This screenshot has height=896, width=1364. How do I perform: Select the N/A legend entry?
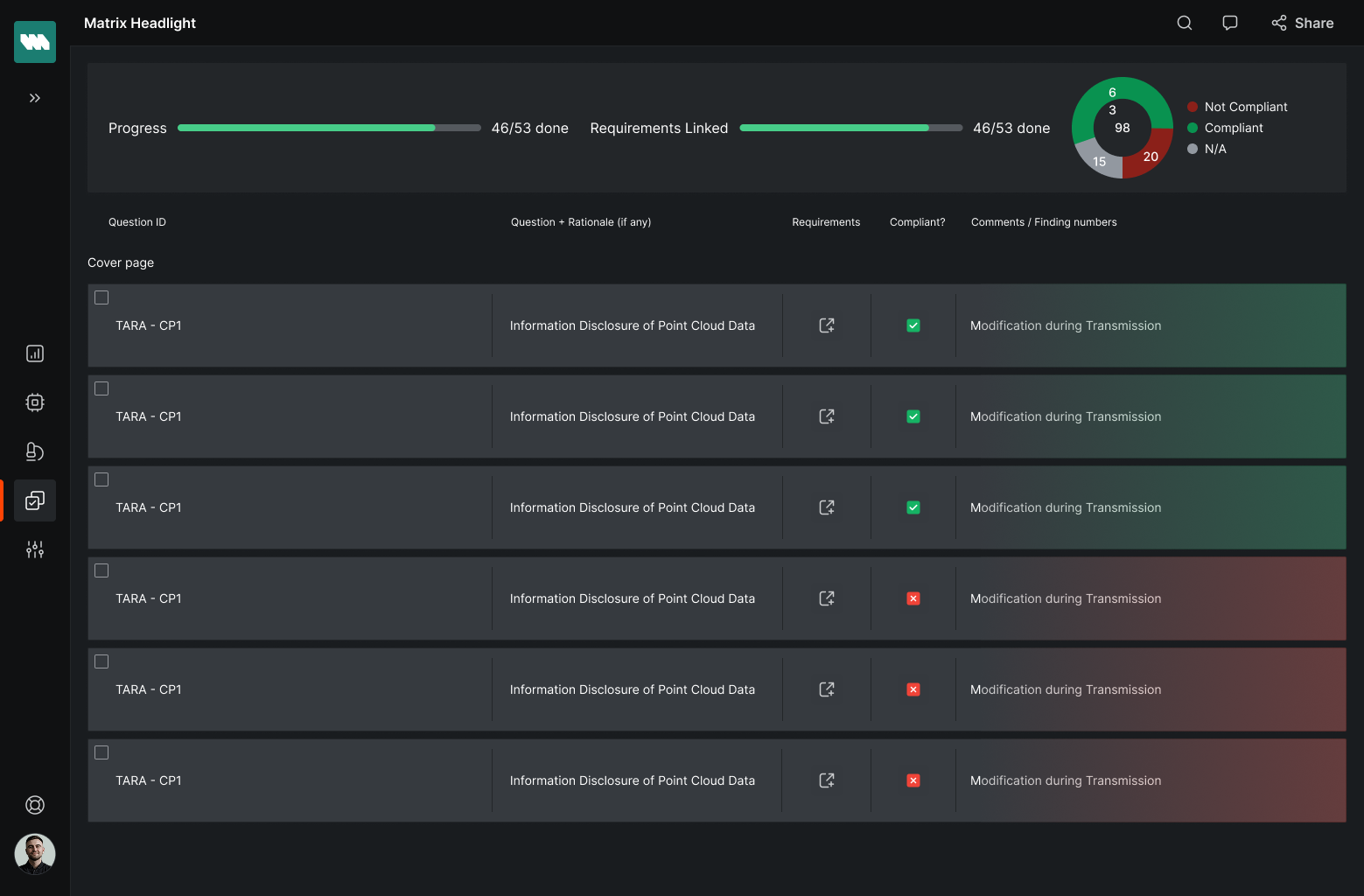[x=1207, y=149]
